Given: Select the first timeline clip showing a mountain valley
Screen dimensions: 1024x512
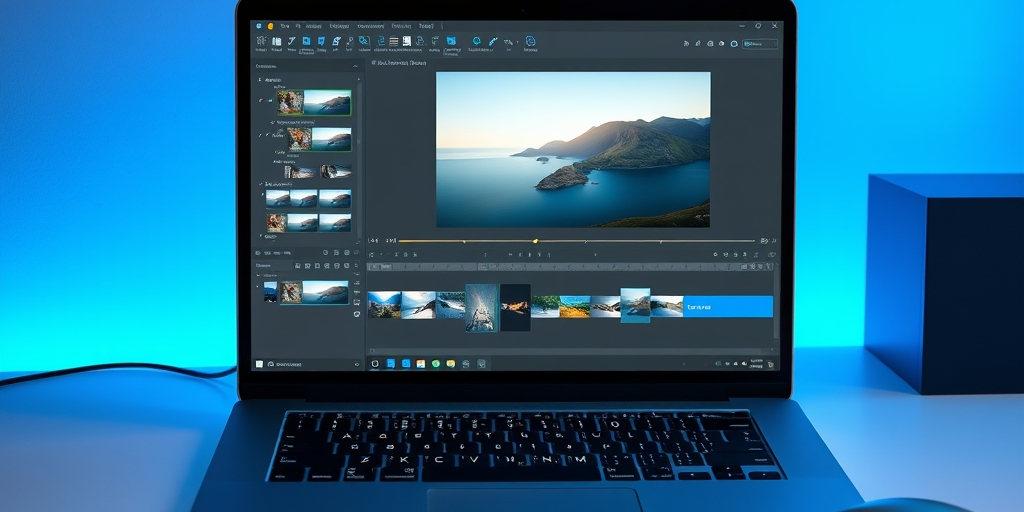Looking at the screenshot, I should point(384,305).
